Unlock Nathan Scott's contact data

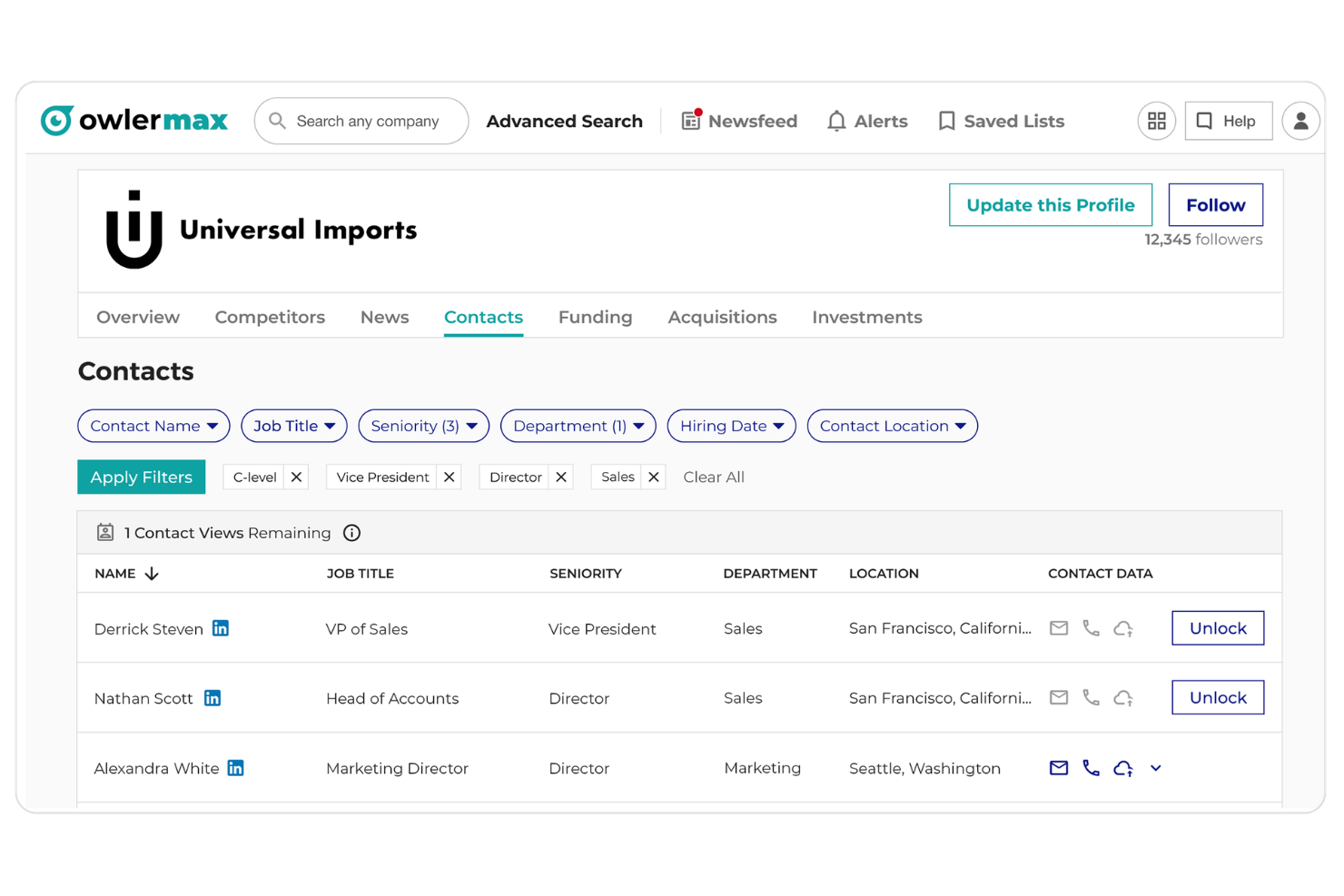tap(1217, 697)
